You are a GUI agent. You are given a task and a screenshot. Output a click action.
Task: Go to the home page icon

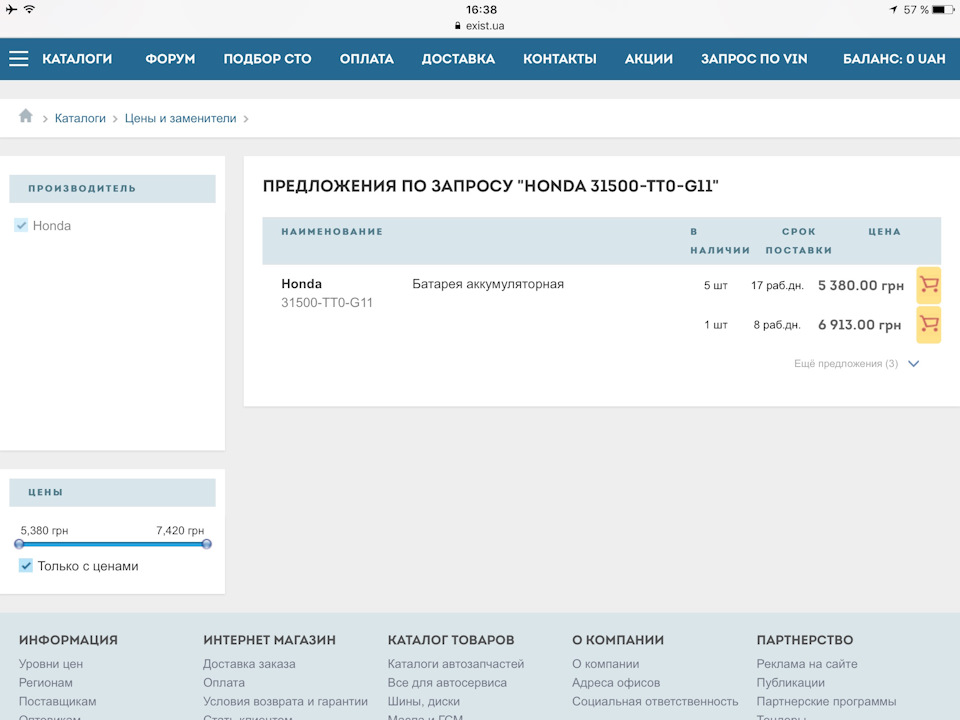pos(25,116)
